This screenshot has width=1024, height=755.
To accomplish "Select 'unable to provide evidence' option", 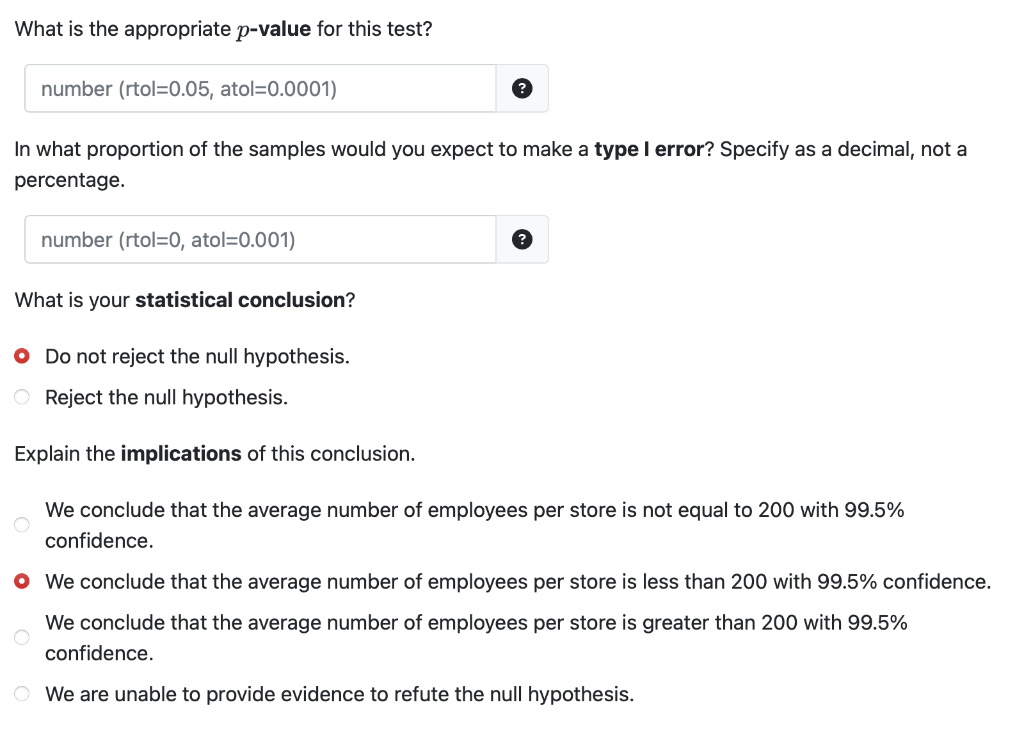I will [22, 694].
